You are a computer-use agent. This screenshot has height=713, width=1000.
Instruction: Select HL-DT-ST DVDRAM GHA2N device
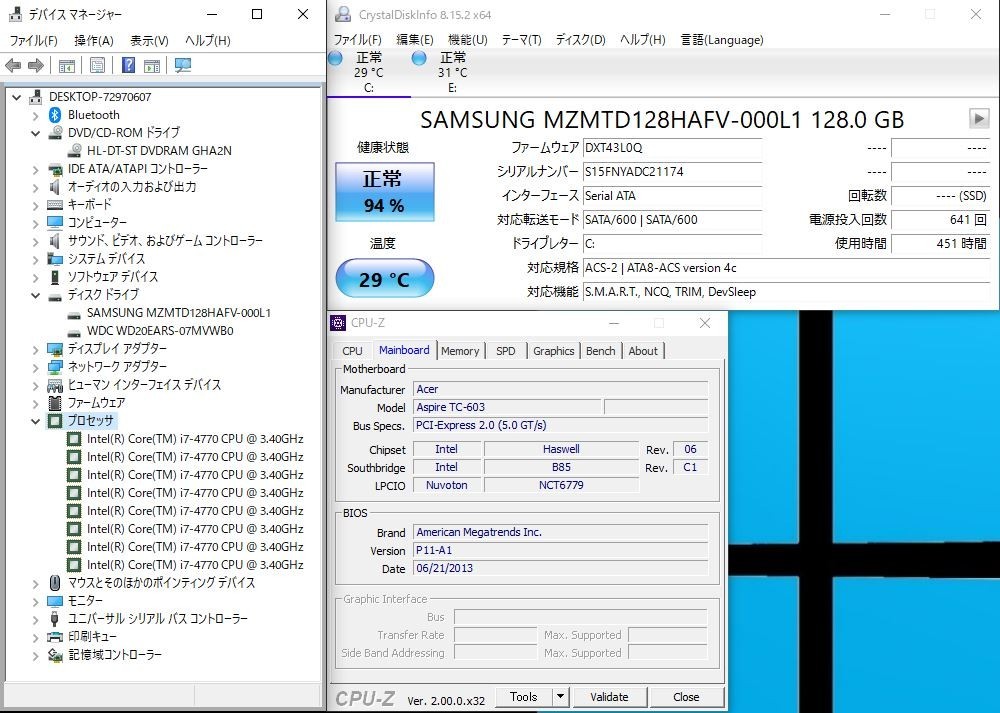(159, 151)
